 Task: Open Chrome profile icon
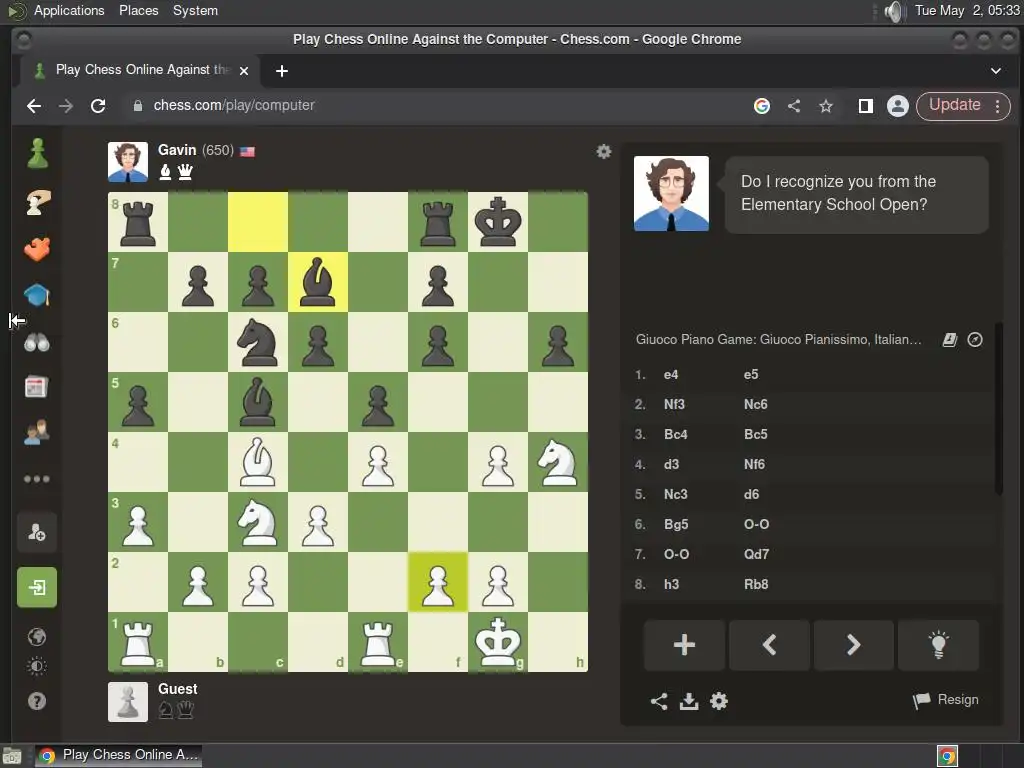pos(898,106)
